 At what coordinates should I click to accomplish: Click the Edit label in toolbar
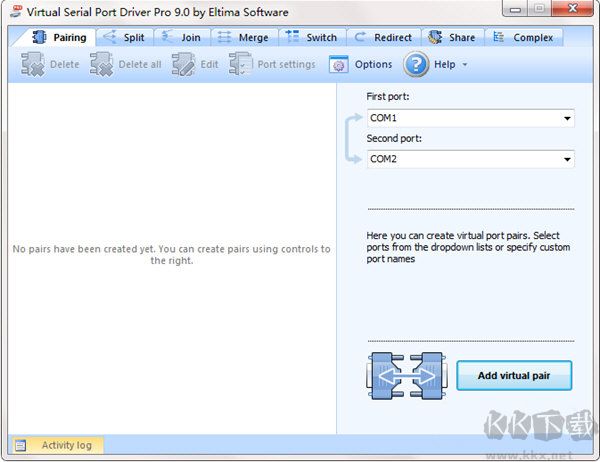[209, 64]
